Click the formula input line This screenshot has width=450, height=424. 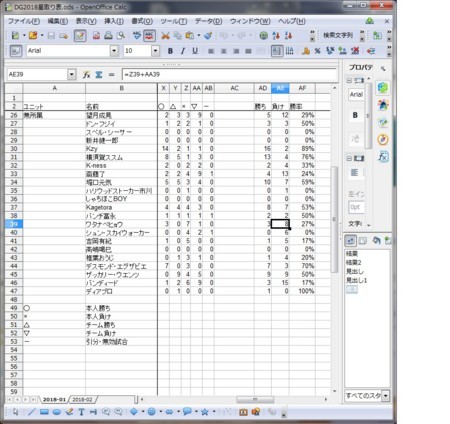point(230,75)
